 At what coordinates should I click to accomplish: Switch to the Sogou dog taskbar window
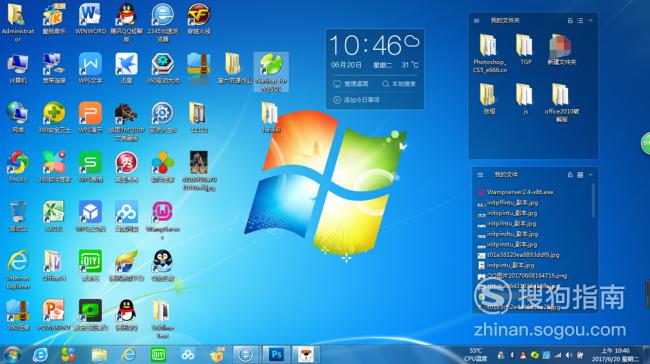[306, 355]
